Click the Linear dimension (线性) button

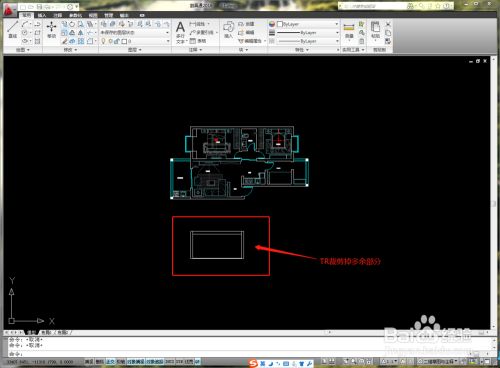point(200,24)
